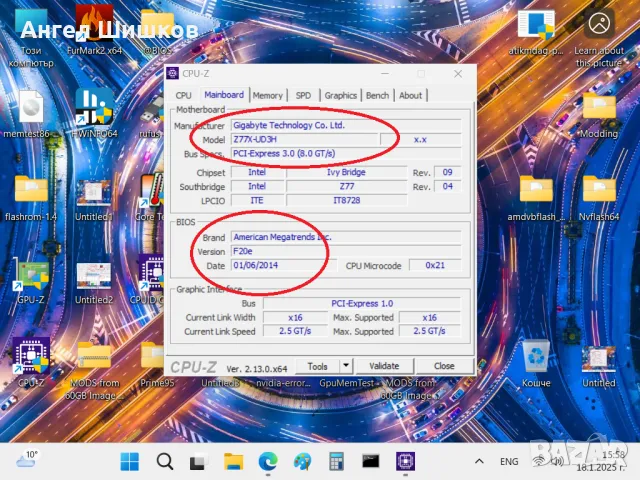Open the amdvbflash folder

point(536,198)
